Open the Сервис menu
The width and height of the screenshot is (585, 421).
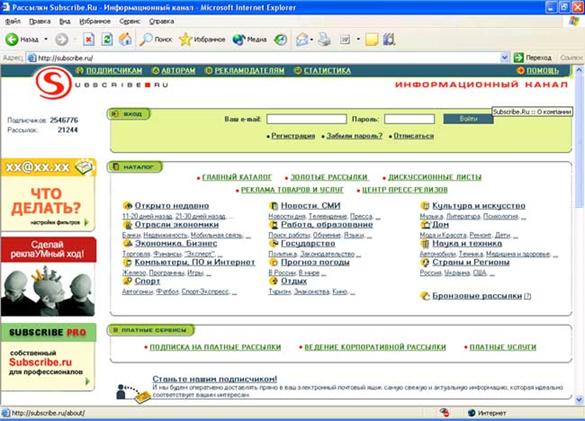(x=129, y=21)
